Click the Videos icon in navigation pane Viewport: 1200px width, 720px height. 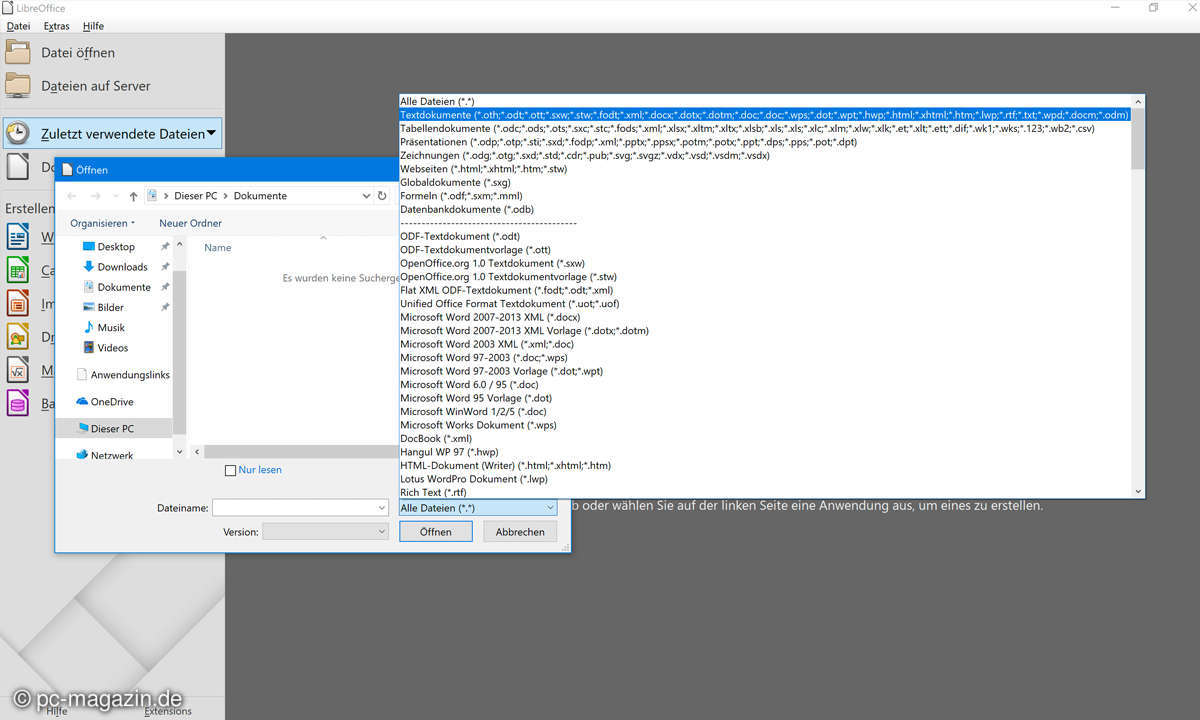88,347
